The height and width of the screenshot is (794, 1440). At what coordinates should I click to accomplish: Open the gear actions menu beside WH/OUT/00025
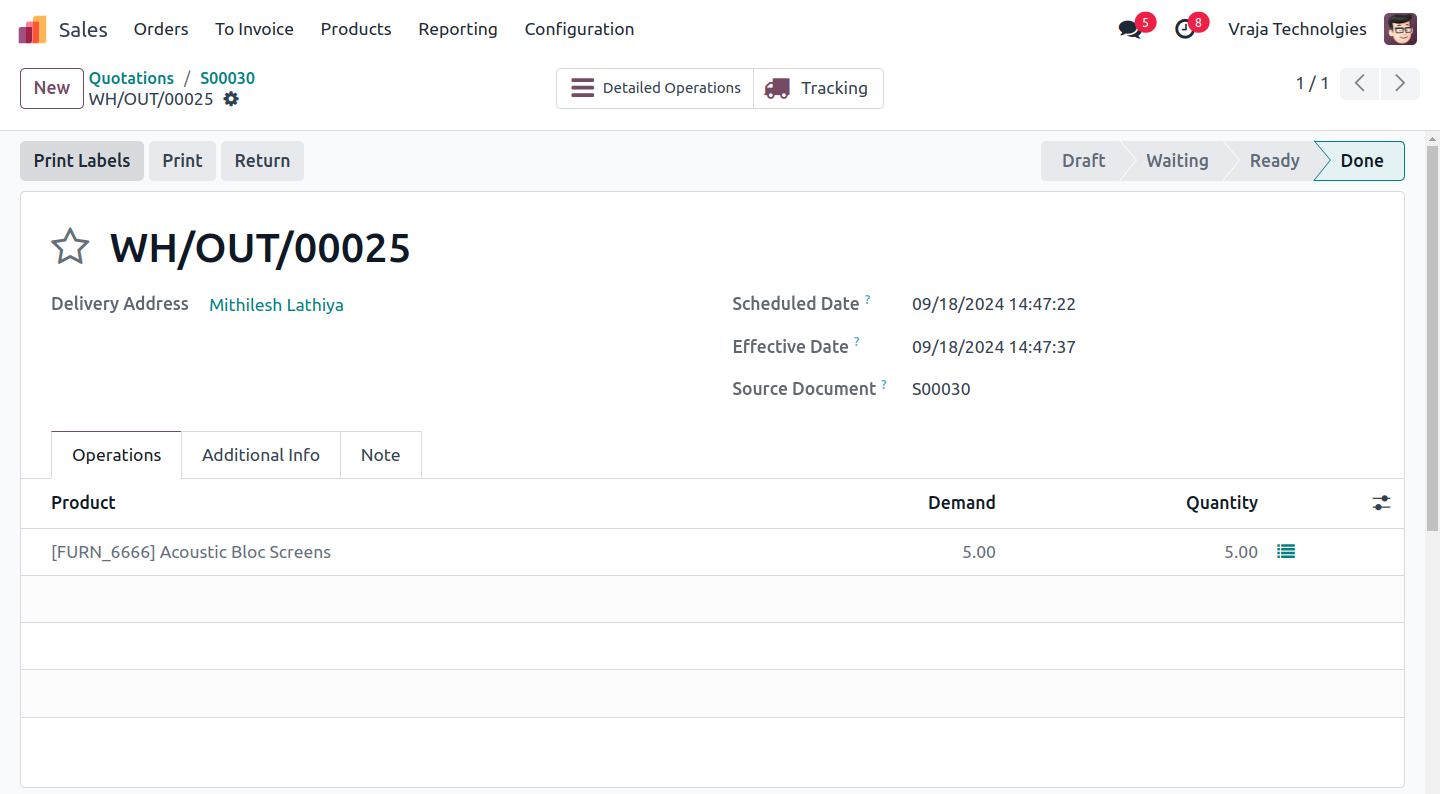[231, 99]
